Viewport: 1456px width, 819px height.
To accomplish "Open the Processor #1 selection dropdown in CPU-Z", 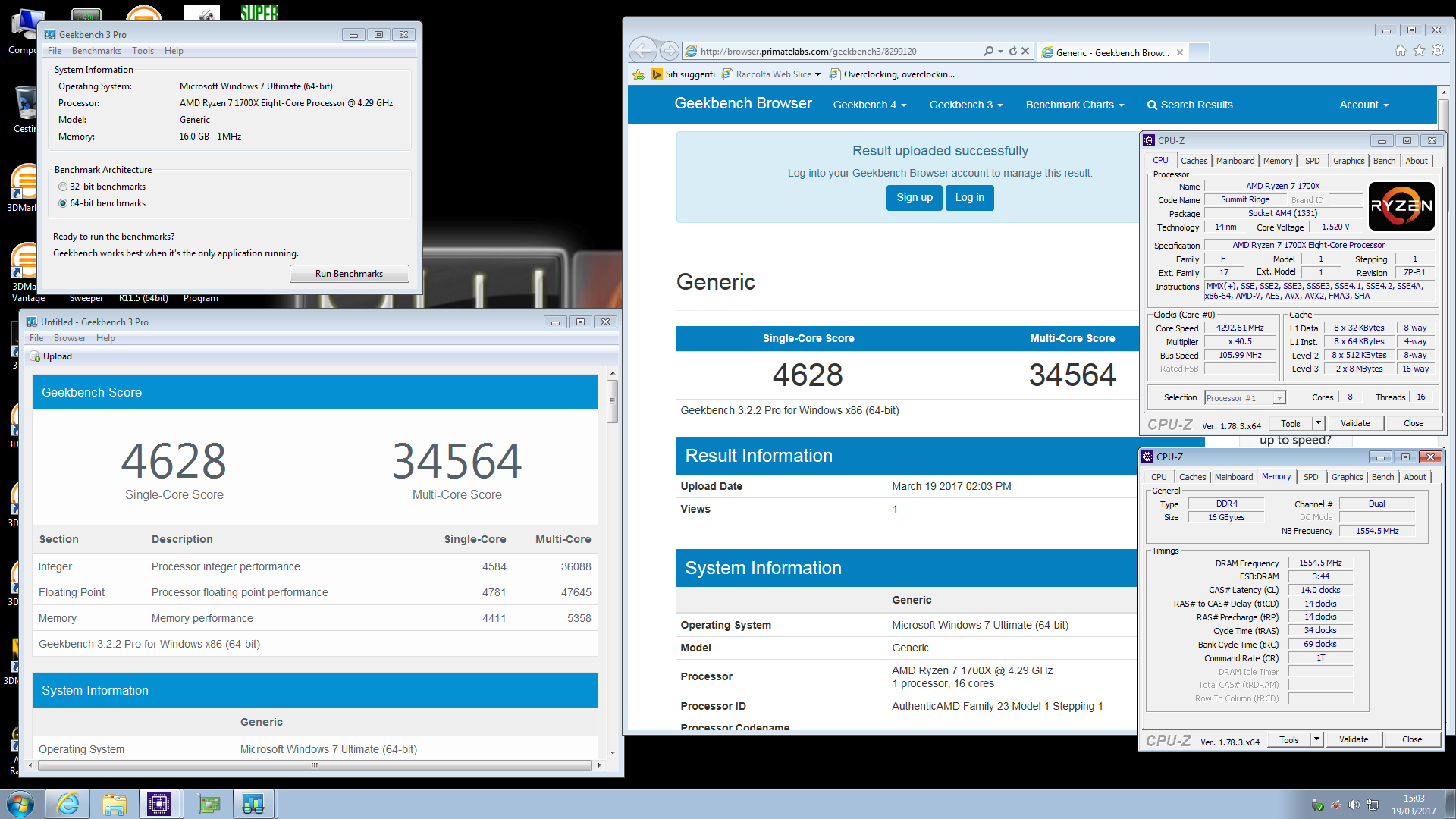I will point(1279,398).
